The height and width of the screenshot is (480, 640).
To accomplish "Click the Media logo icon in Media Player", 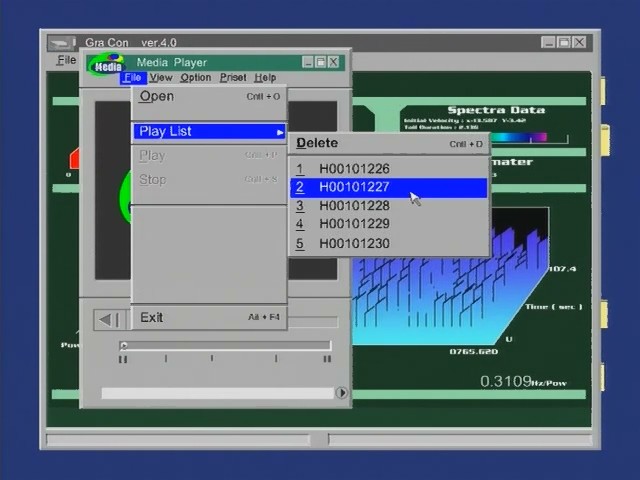I will pos(106,64).
